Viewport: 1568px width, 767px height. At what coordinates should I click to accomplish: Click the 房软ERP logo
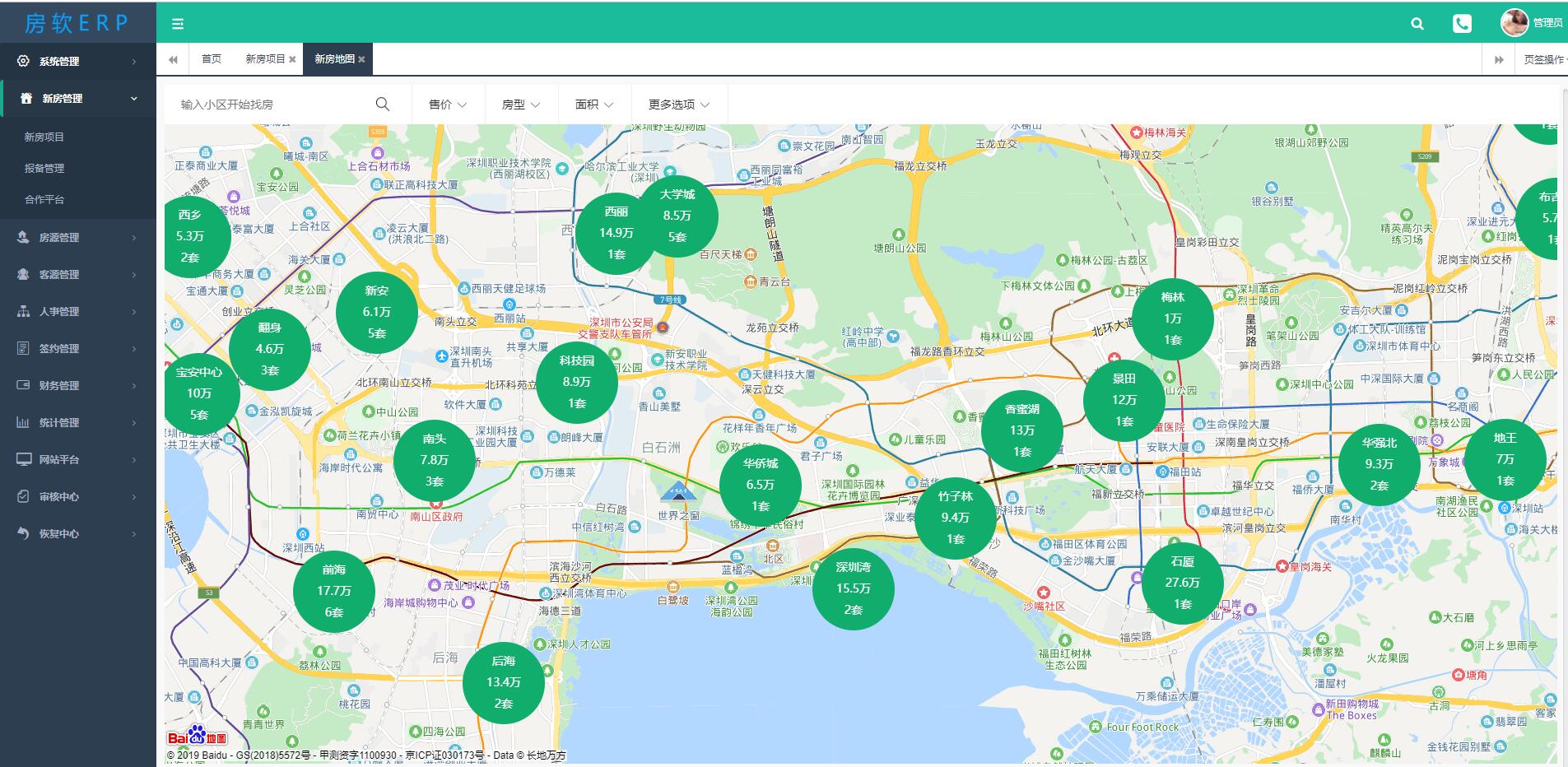point(77,23)
